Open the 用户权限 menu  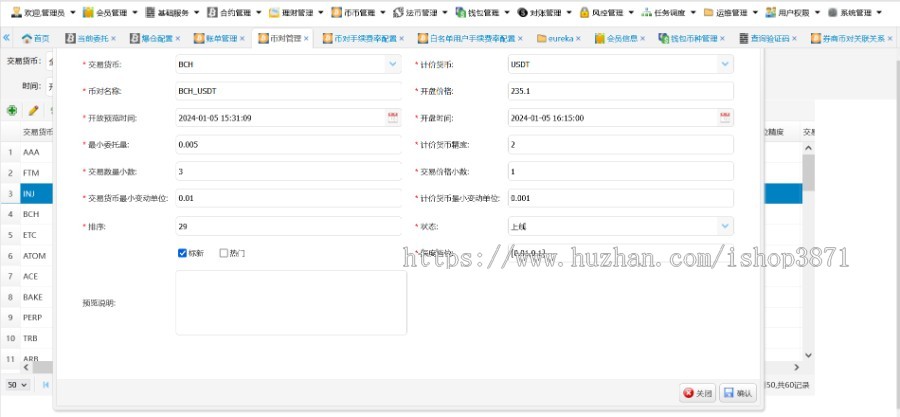[x=793, y=12]
